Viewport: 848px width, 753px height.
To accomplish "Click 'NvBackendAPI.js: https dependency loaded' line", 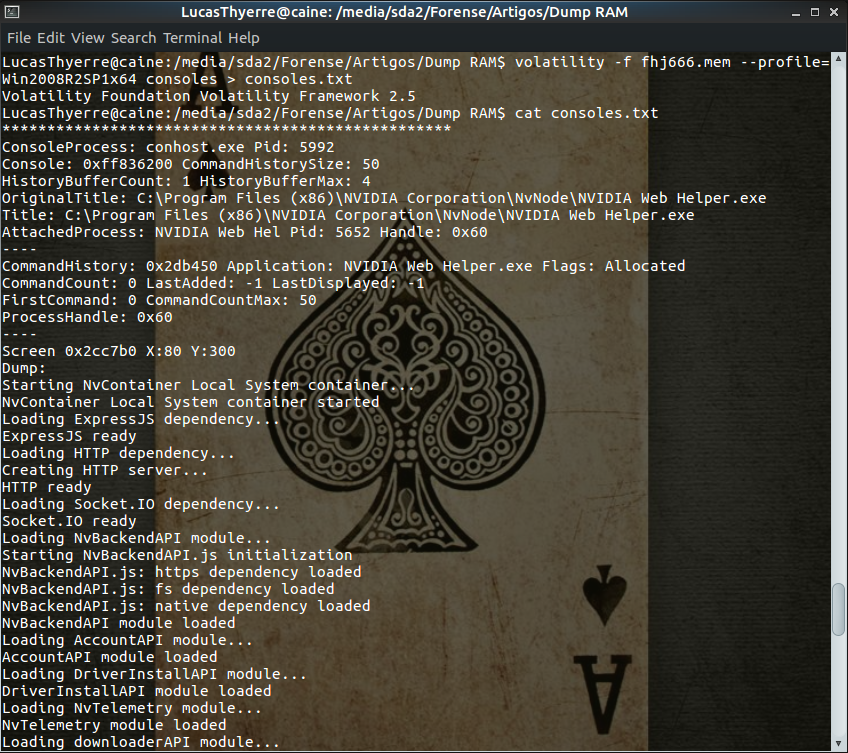I will point(182,572).
